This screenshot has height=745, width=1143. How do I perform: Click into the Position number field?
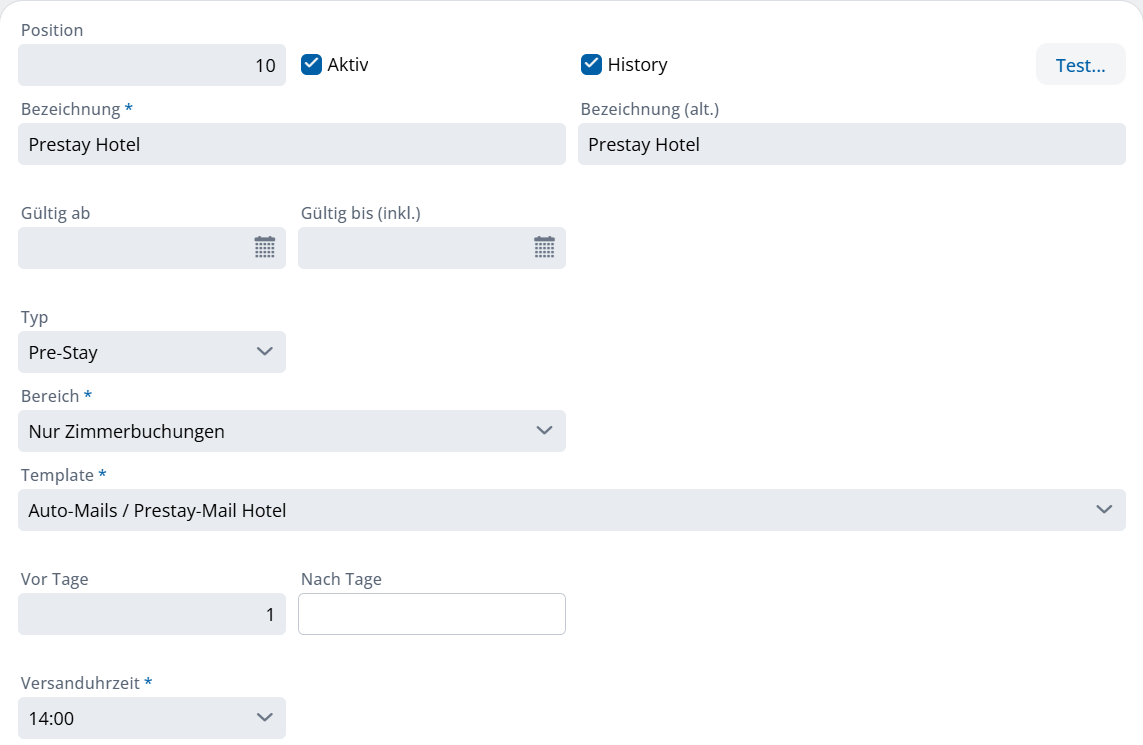pyautogui.click(x=150, y=65)
